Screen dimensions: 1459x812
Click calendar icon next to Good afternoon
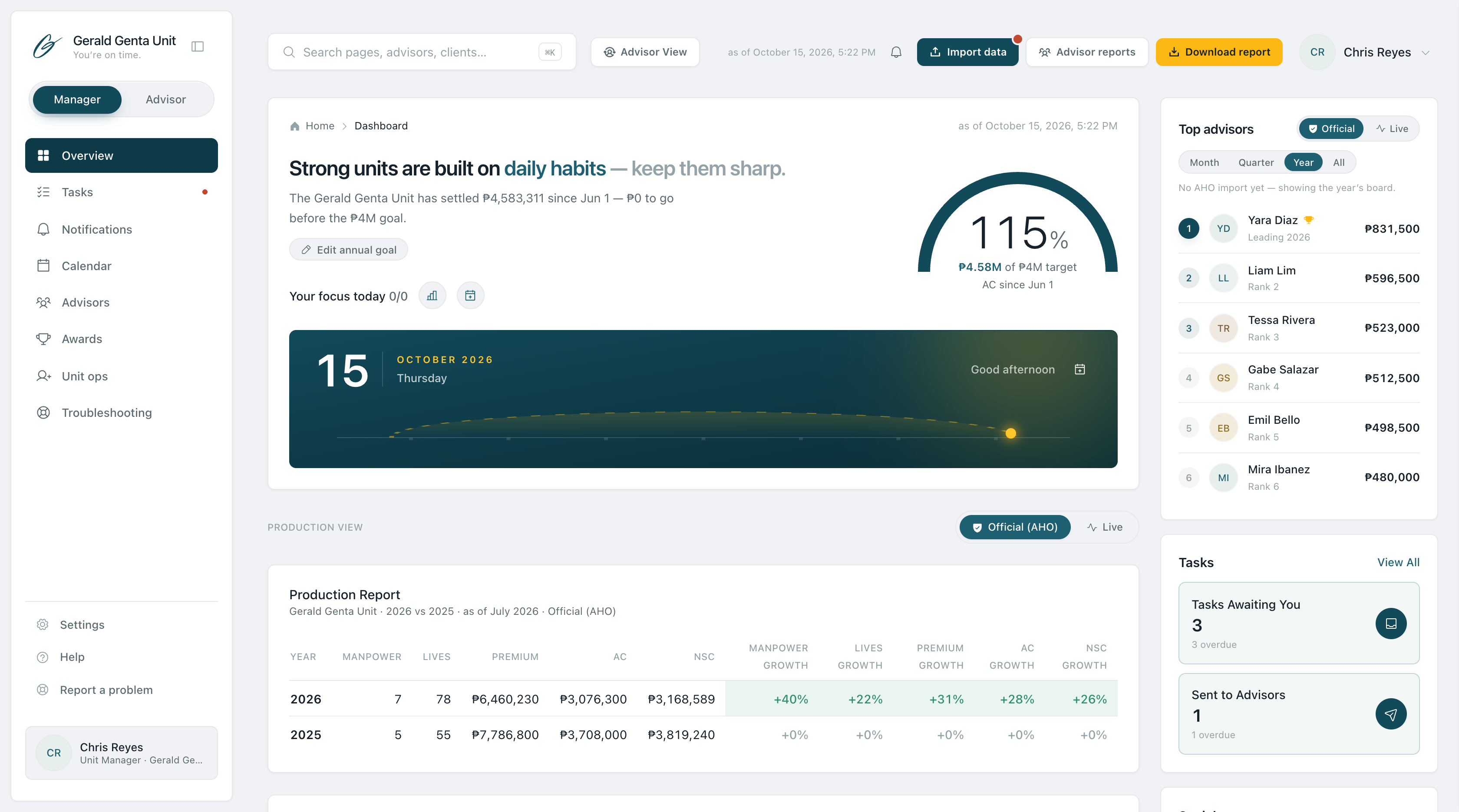1080,369
